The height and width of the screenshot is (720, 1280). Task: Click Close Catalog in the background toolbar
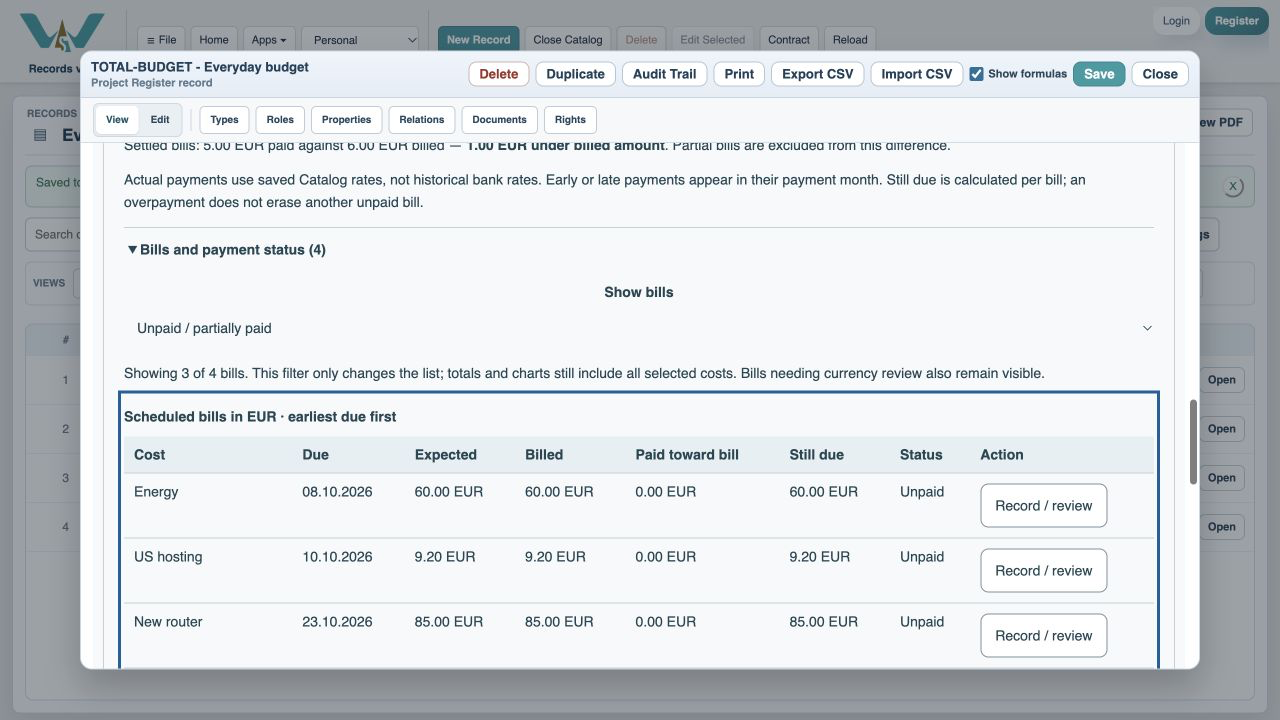[568, 40]
